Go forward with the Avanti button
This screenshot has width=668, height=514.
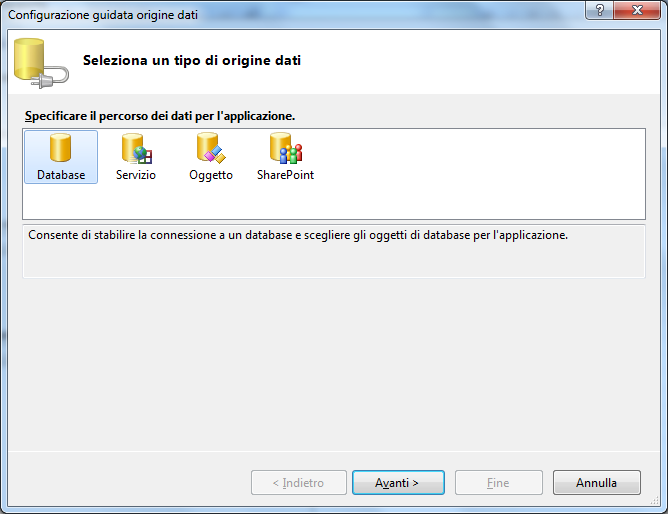coord(398,482)
